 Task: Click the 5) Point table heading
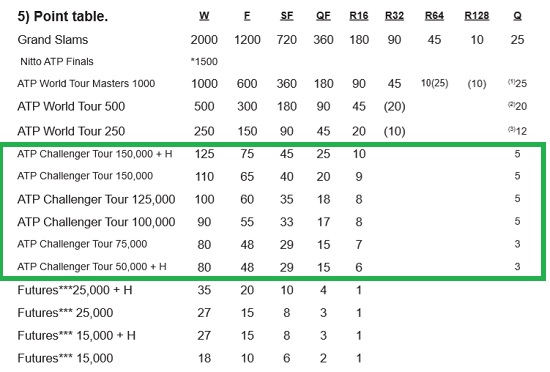tap(62, 16)
